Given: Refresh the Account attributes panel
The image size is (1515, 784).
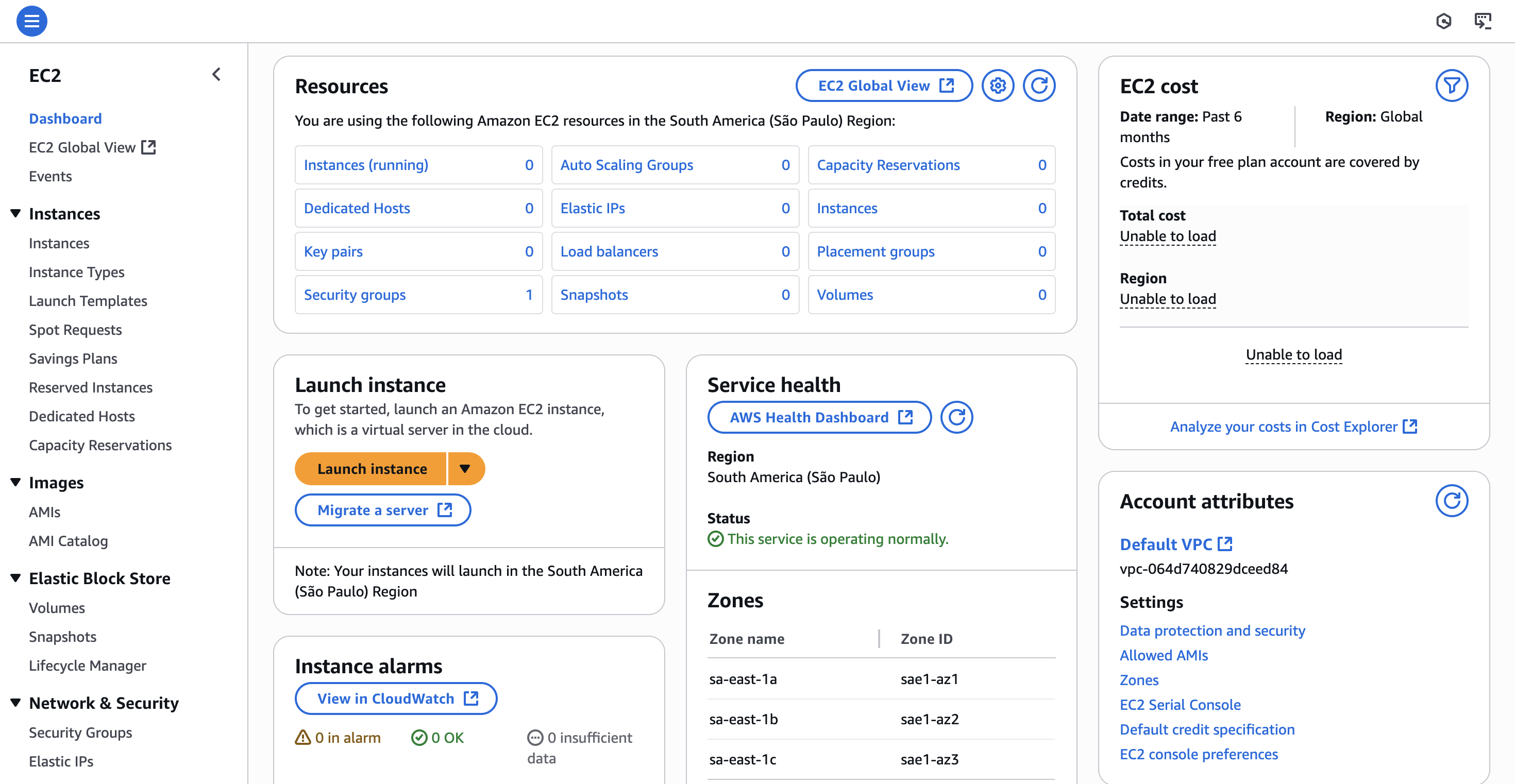Looking at the screenshot, I should point(1453,501).
